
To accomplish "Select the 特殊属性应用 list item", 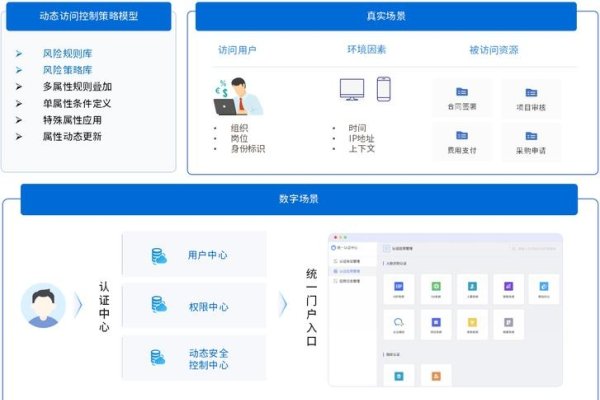I will pyautogui.click(x=72, y=120).
